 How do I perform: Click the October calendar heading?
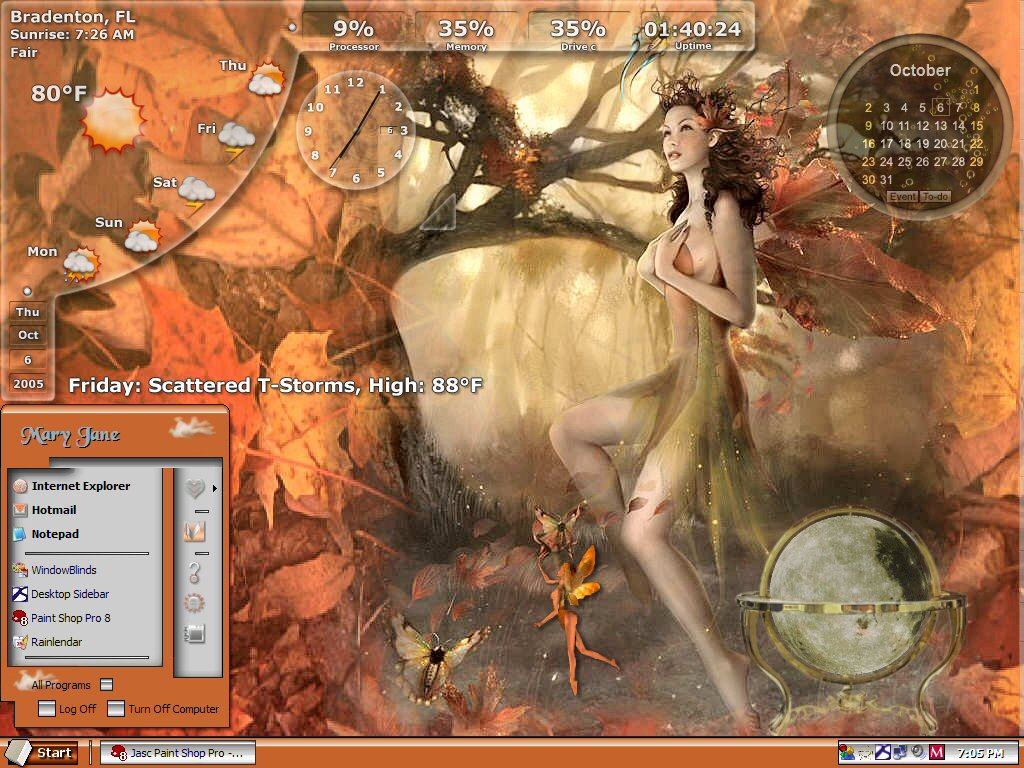[x=920, y=71]
